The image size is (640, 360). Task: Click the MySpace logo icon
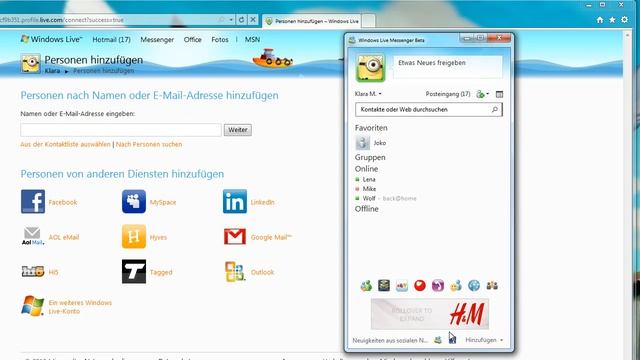(x=134, y=202)
